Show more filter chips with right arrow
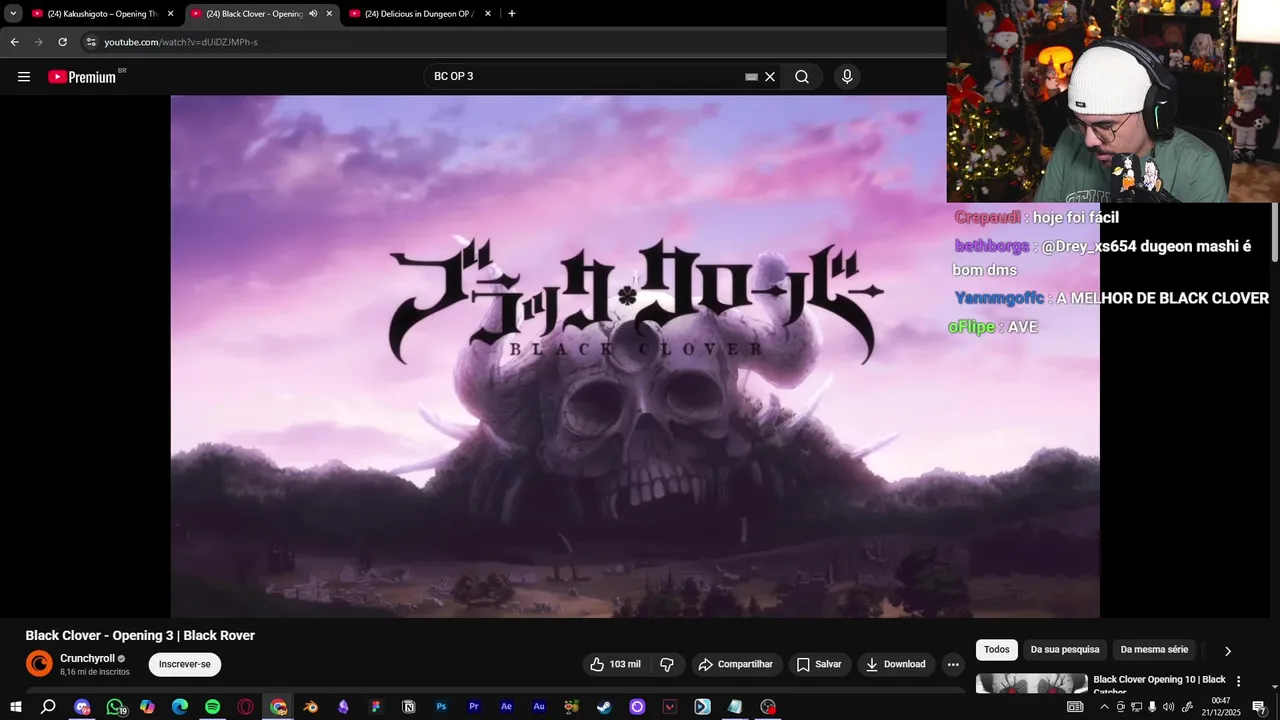The width and height of the screenshot is (1280, 720). click(1228, 651)
